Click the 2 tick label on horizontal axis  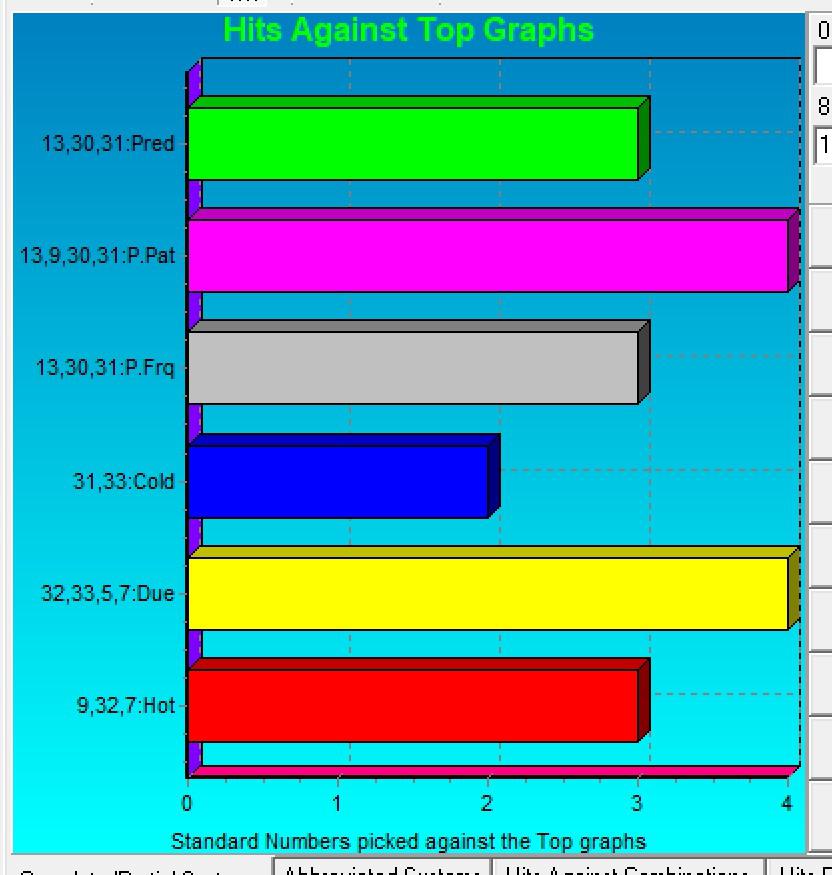pyautogui.click(x=487, y=803)
